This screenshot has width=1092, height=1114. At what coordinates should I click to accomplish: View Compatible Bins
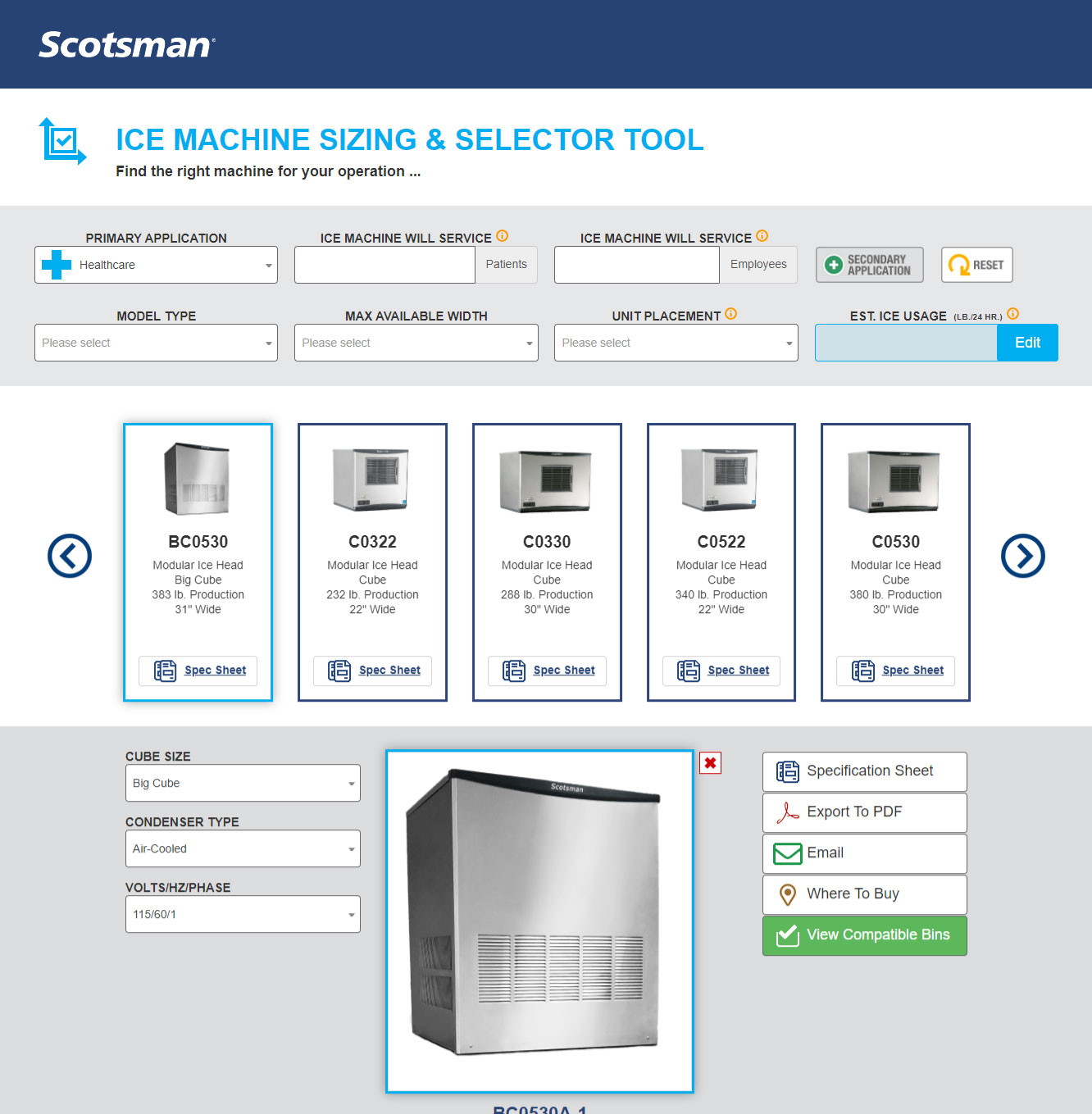pos(864,935)
